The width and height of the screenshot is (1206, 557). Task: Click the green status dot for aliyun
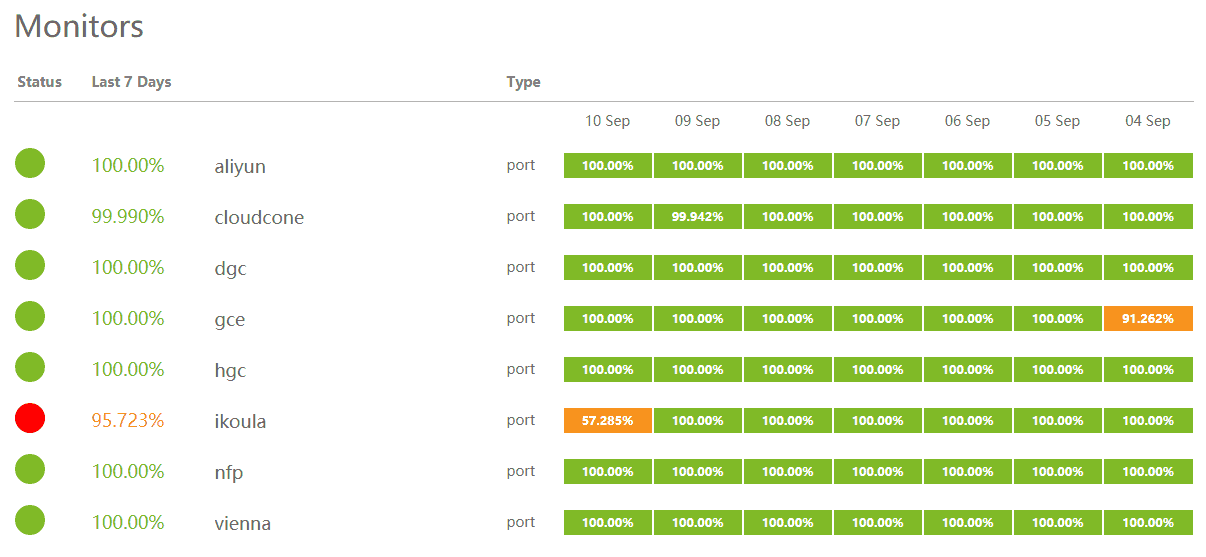(30, 162)
